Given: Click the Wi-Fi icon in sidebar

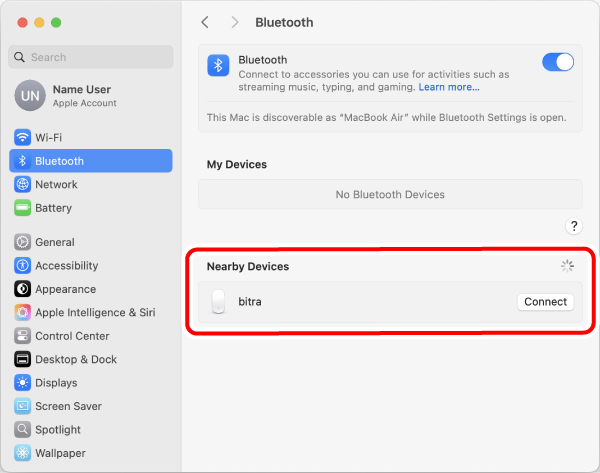Looking at the screenshot, I should pos(23,137).
